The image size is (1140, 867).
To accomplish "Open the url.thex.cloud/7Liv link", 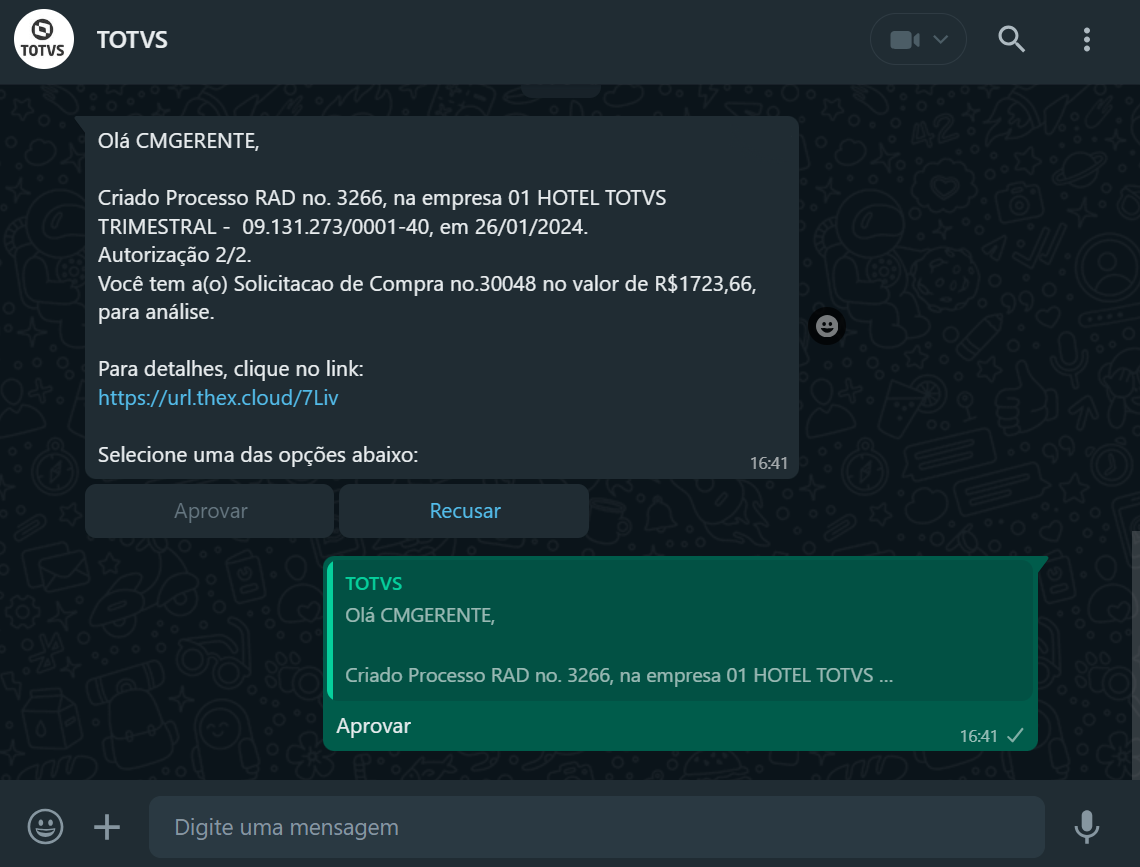I will [x=218, y=398].
